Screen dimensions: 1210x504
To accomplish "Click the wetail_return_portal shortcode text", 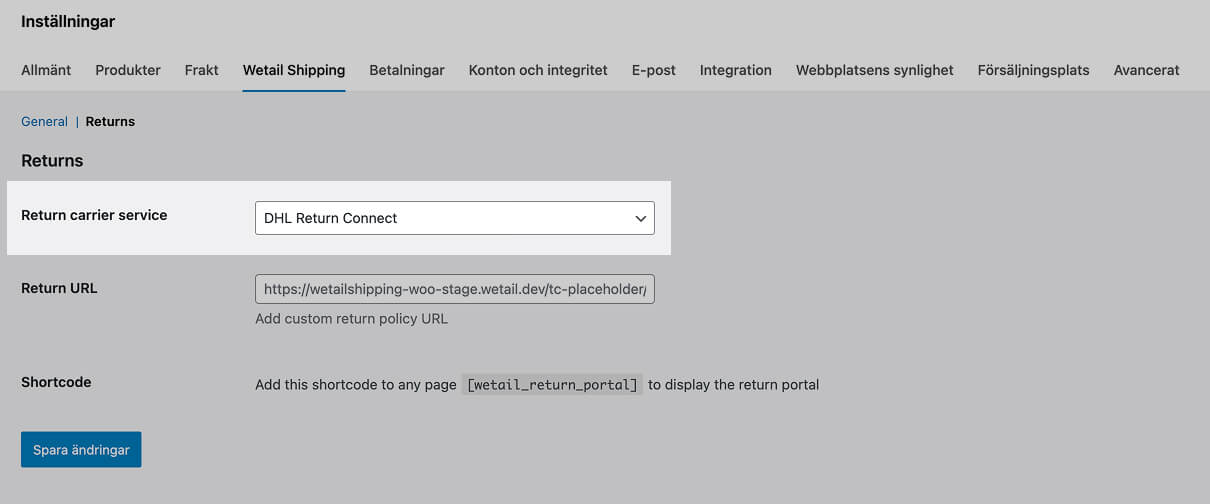I will click(x=552, y=385).
